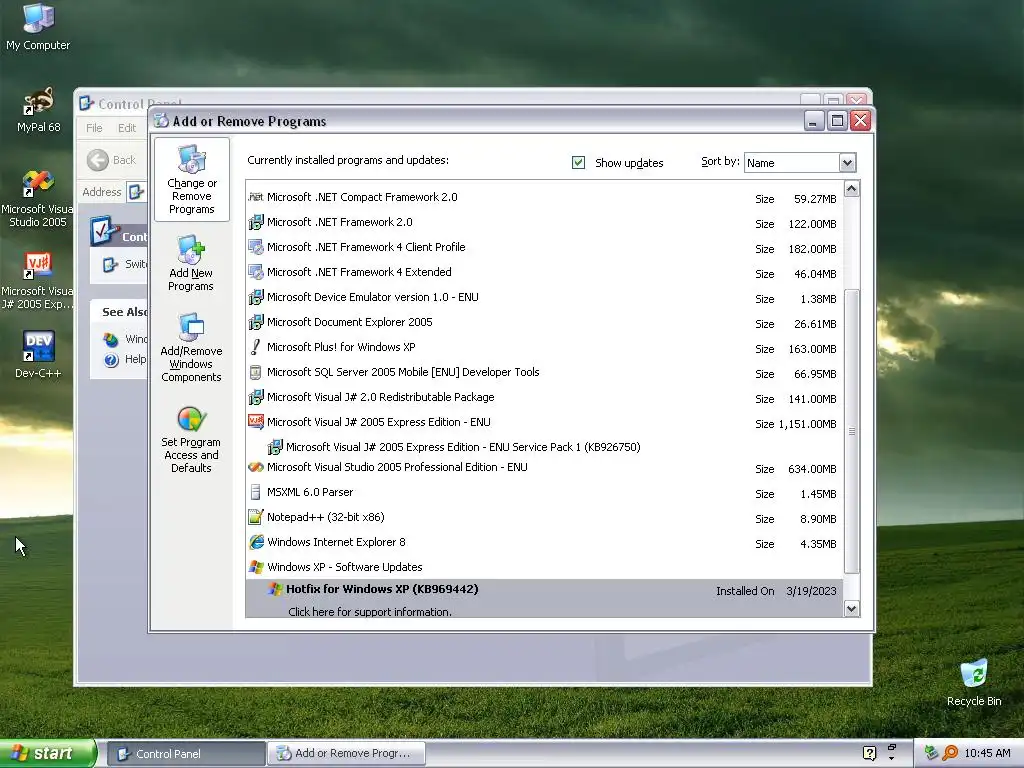Click the .NET Framework 4 Client Profile icon
Screen dimensions: 1024x768
(256, 247)
